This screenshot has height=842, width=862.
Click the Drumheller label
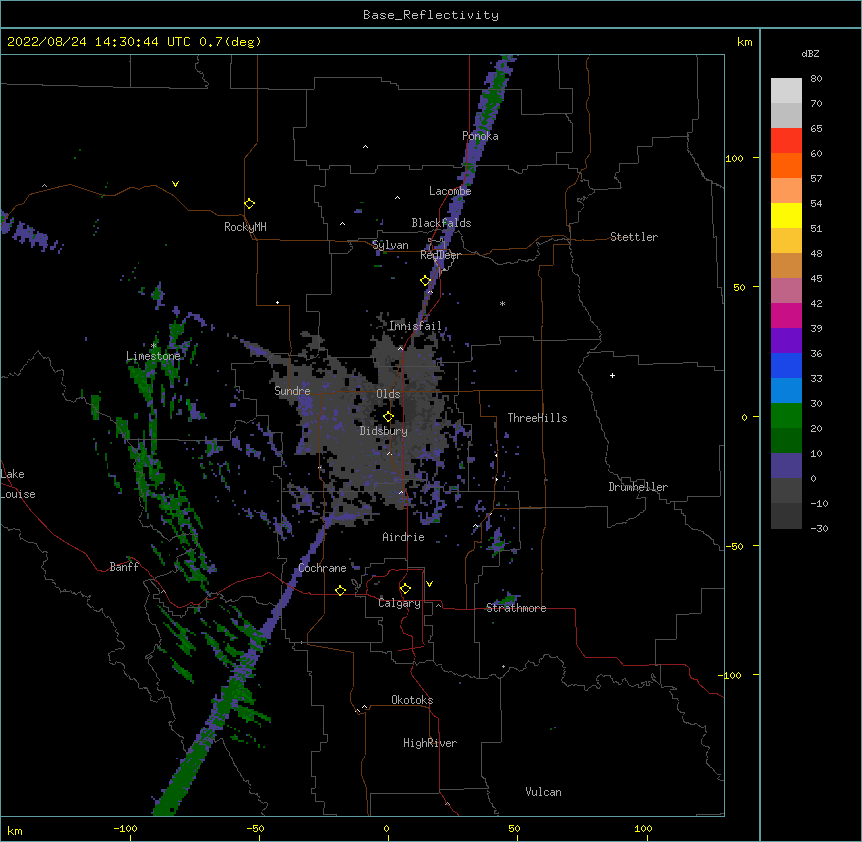[x=638, y=487]
